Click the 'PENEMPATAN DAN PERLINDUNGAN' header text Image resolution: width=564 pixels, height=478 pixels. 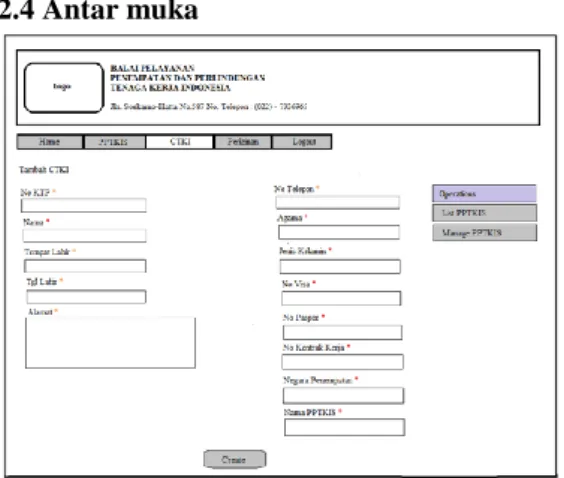[x=187, y=78]
